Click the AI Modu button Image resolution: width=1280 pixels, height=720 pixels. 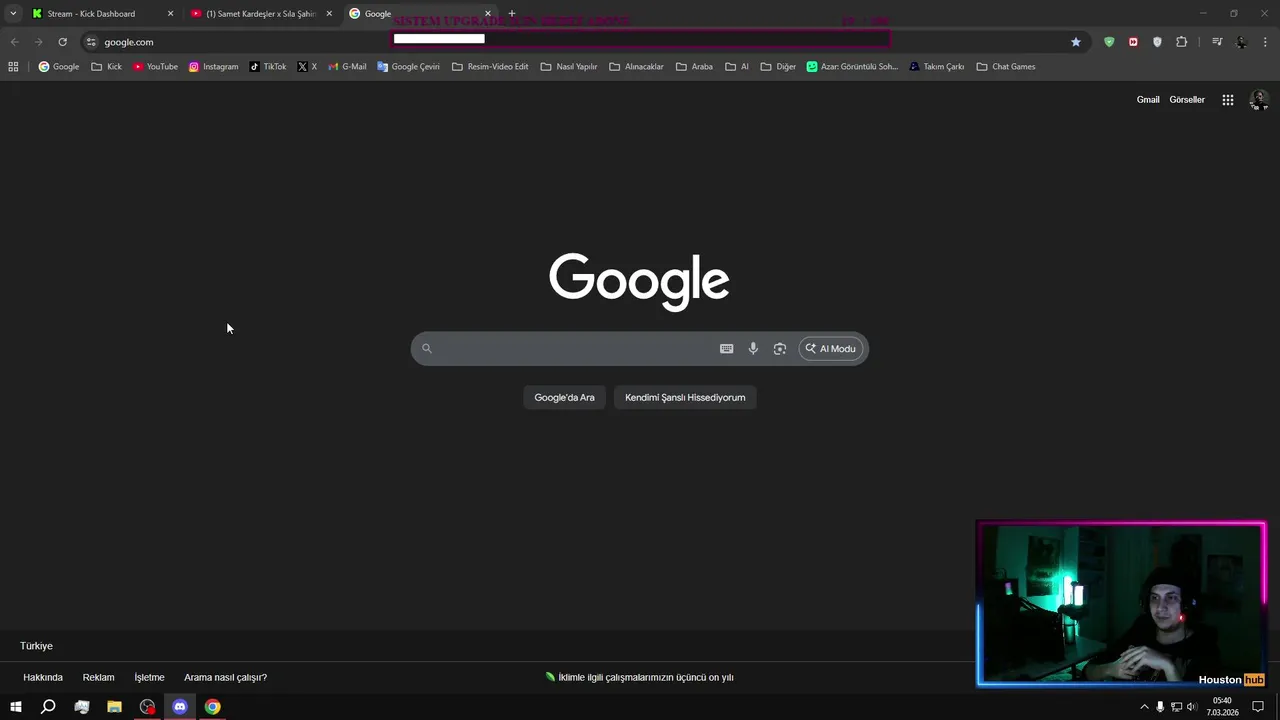click(x=831, y=349)
